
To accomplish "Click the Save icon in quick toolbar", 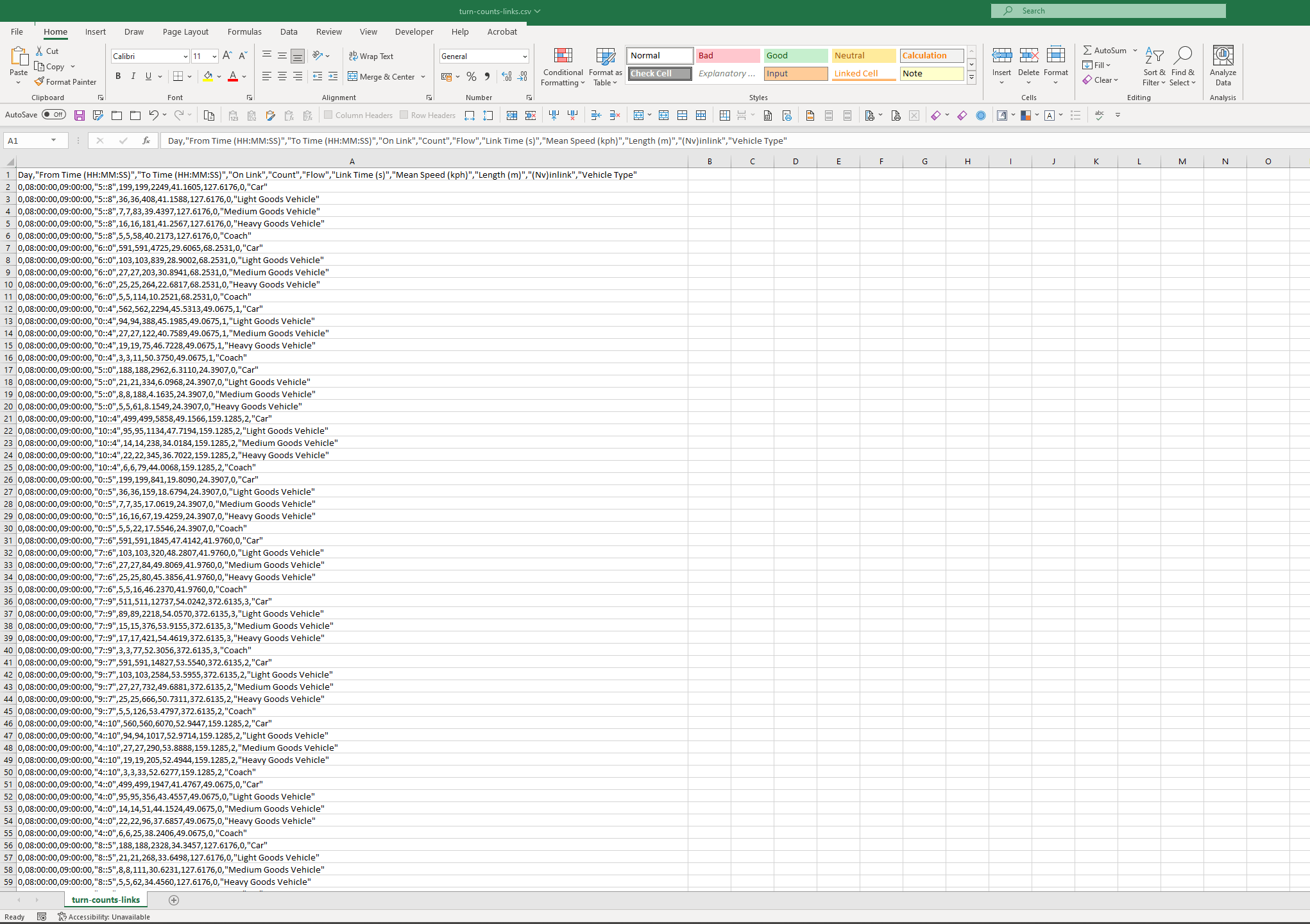I will pos(80,116).
